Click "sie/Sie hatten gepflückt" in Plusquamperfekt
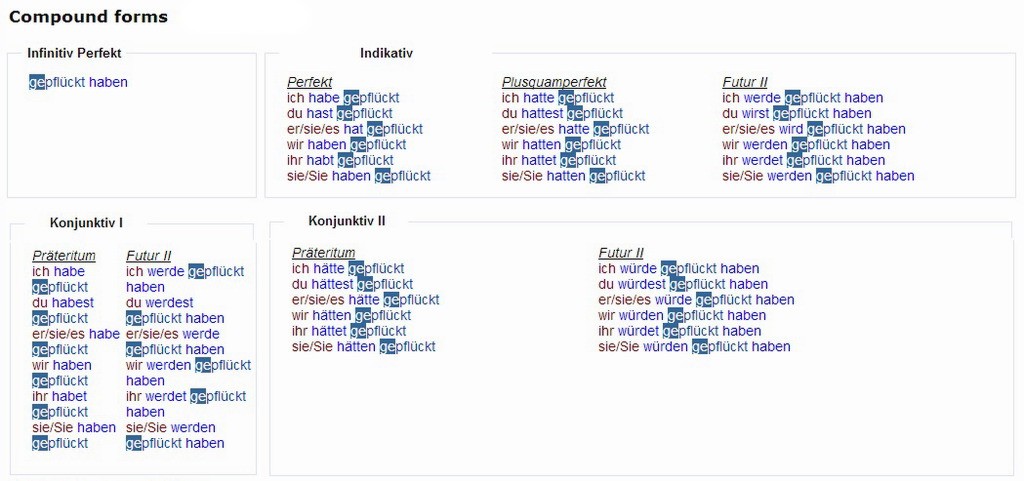 pos(573,176)
